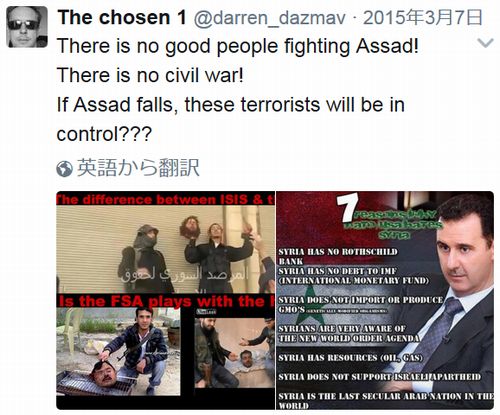Image resolution: width=500 pixels, height=415 pixels.
Task: Open 'The chosen 1' display name
Action: (122, 17)
